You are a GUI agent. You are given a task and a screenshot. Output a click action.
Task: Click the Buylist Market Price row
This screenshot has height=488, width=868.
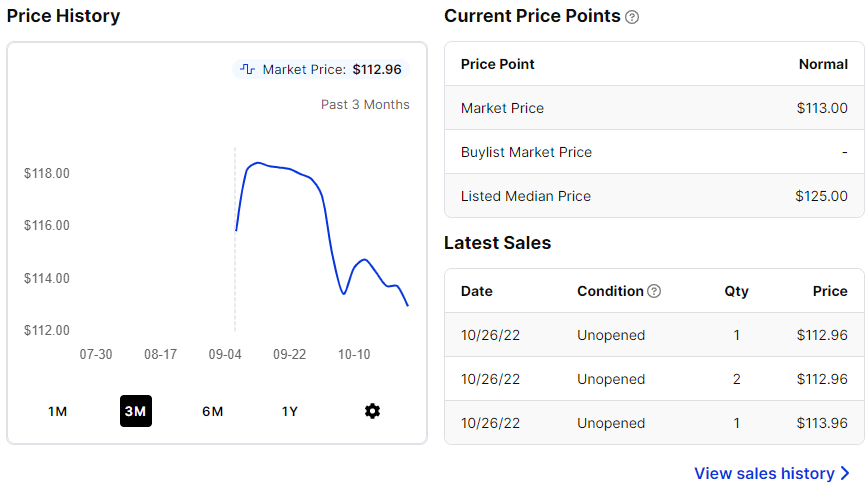pyautogui.click(x=654, y=152)
